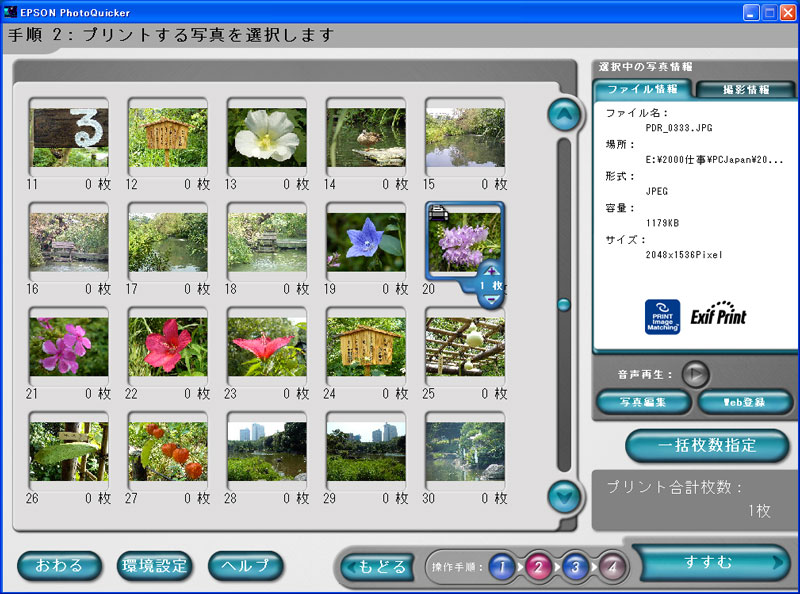Select red hibiscus thumbnail 23
This screenshot has height=594, width=800.
(x=266, y=347)
